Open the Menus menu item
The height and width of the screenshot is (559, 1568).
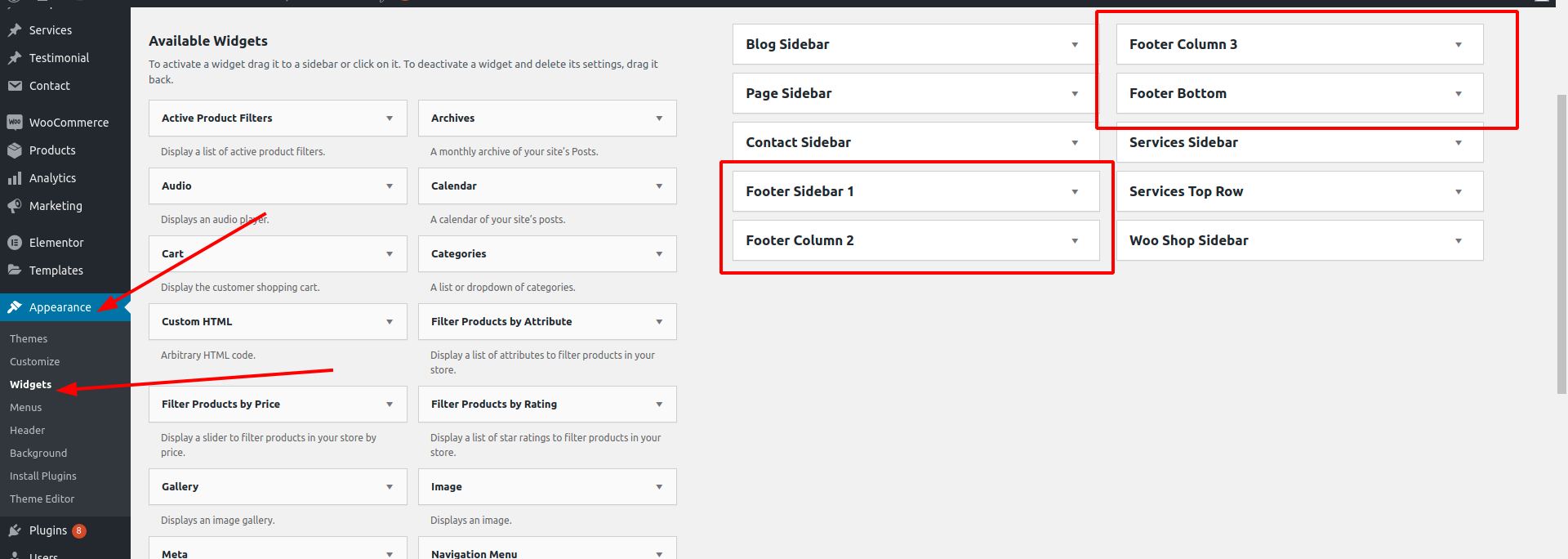coord(25,407)
